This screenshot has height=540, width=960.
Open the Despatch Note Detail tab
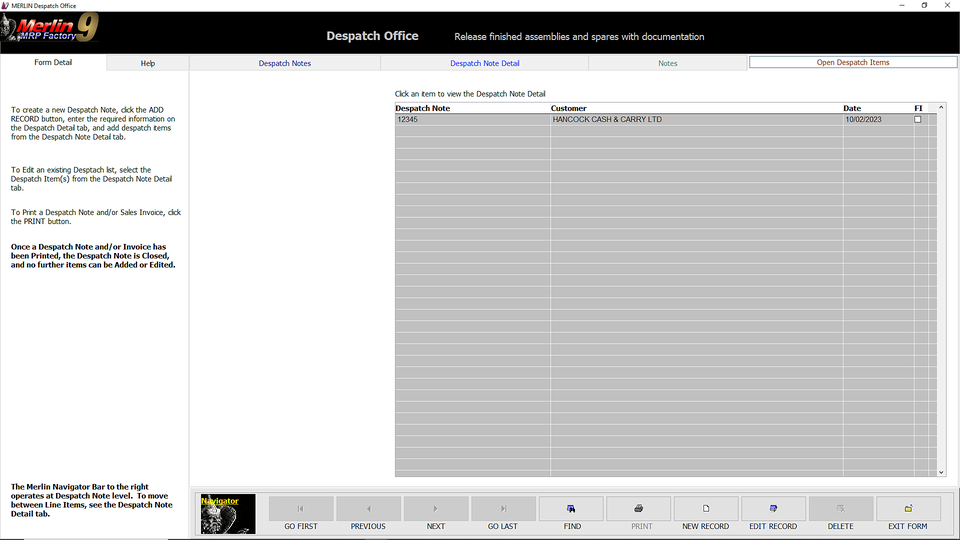coord(485,63)
